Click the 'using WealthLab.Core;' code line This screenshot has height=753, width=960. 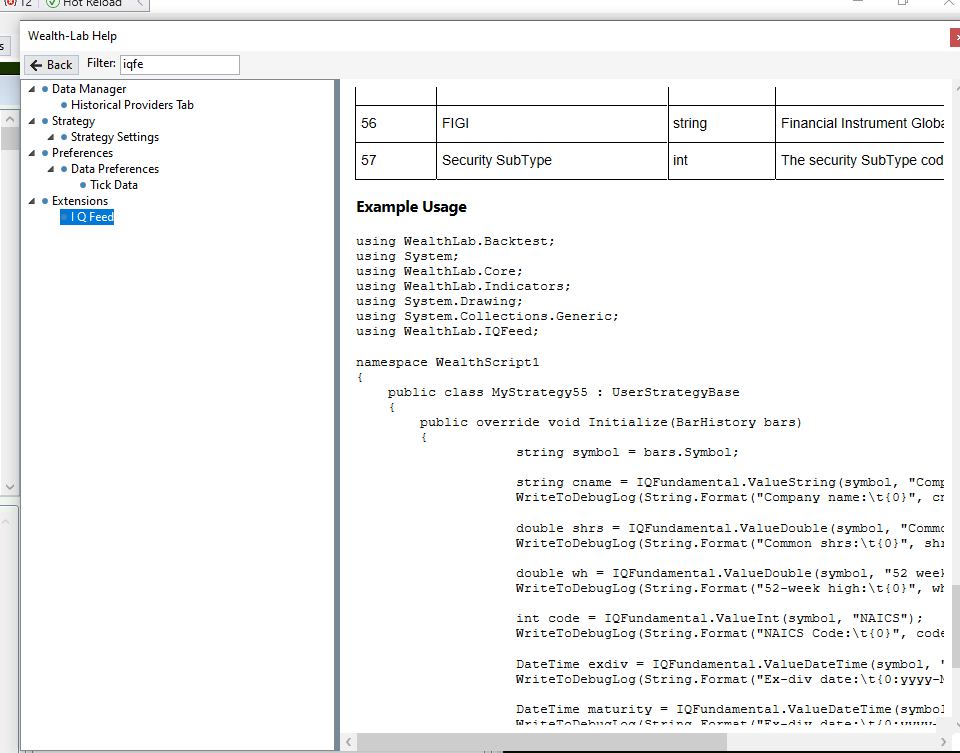(440, 271)
